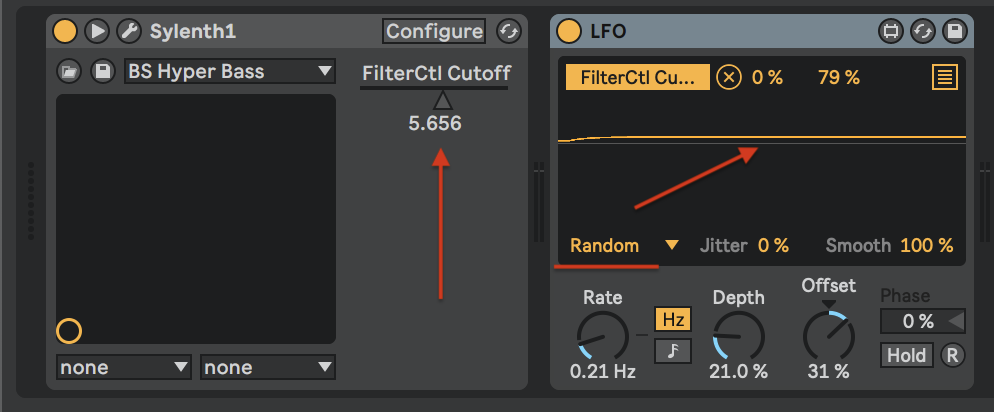This screenshot has width=994, height=412.
Task: Unmap the FilterCtl Cutoff LFO target
Action: (729, 77)
